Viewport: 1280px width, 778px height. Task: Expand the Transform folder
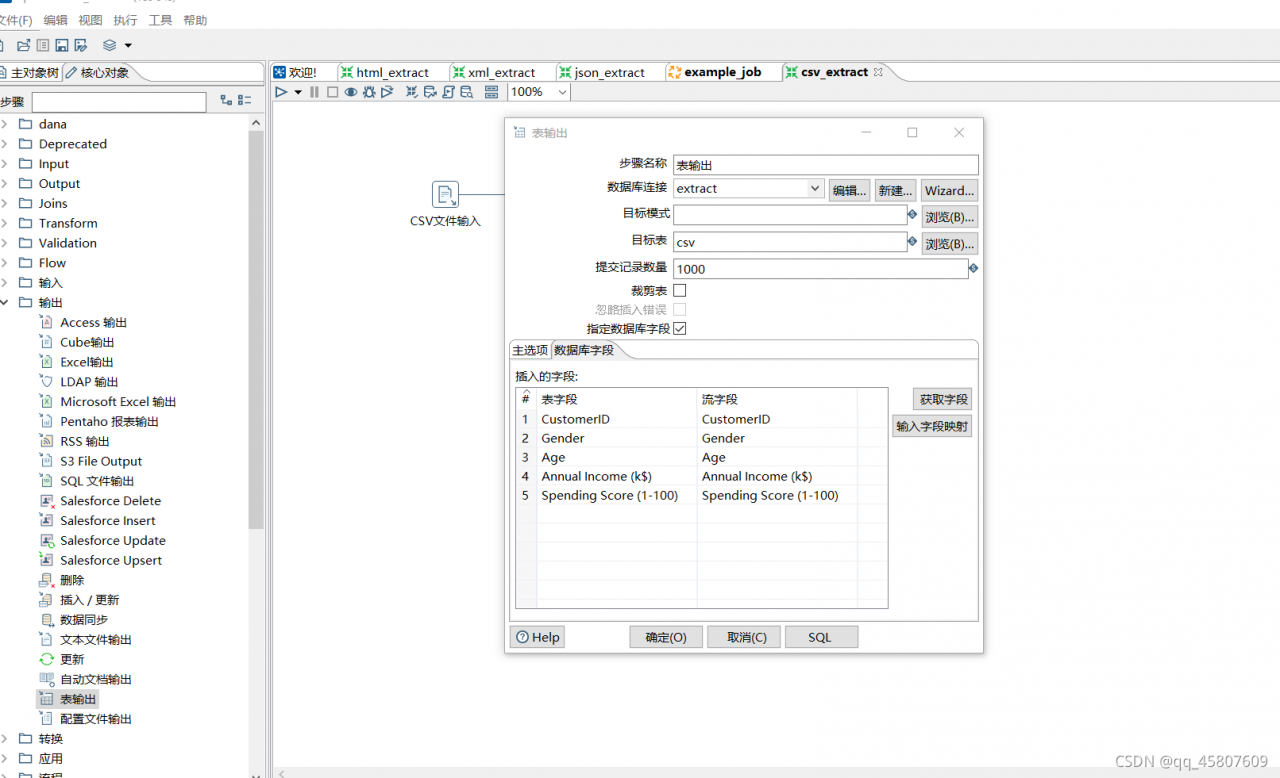5,223
